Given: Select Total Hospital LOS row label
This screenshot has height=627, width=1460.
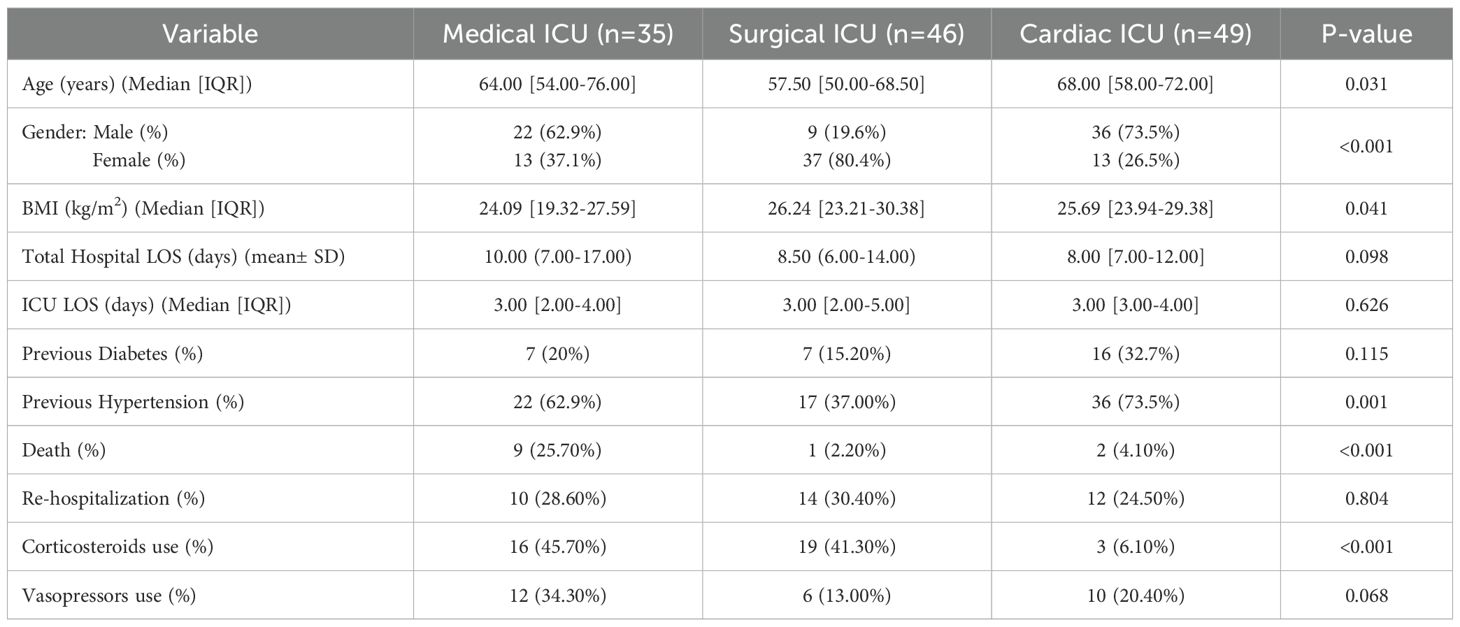Looking at the screenshot, I should tap(182, 257).
